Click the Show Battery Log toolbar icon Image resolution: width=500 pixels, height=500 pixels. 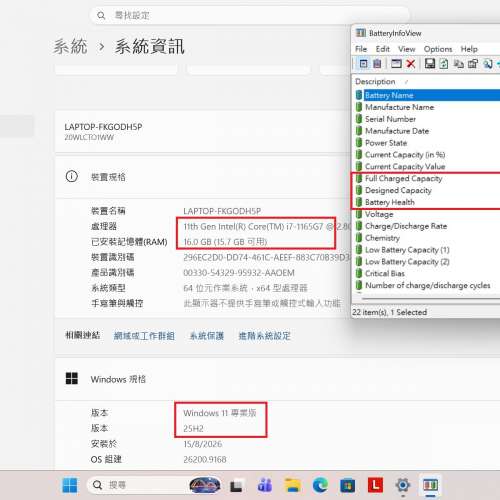[377, 63]
